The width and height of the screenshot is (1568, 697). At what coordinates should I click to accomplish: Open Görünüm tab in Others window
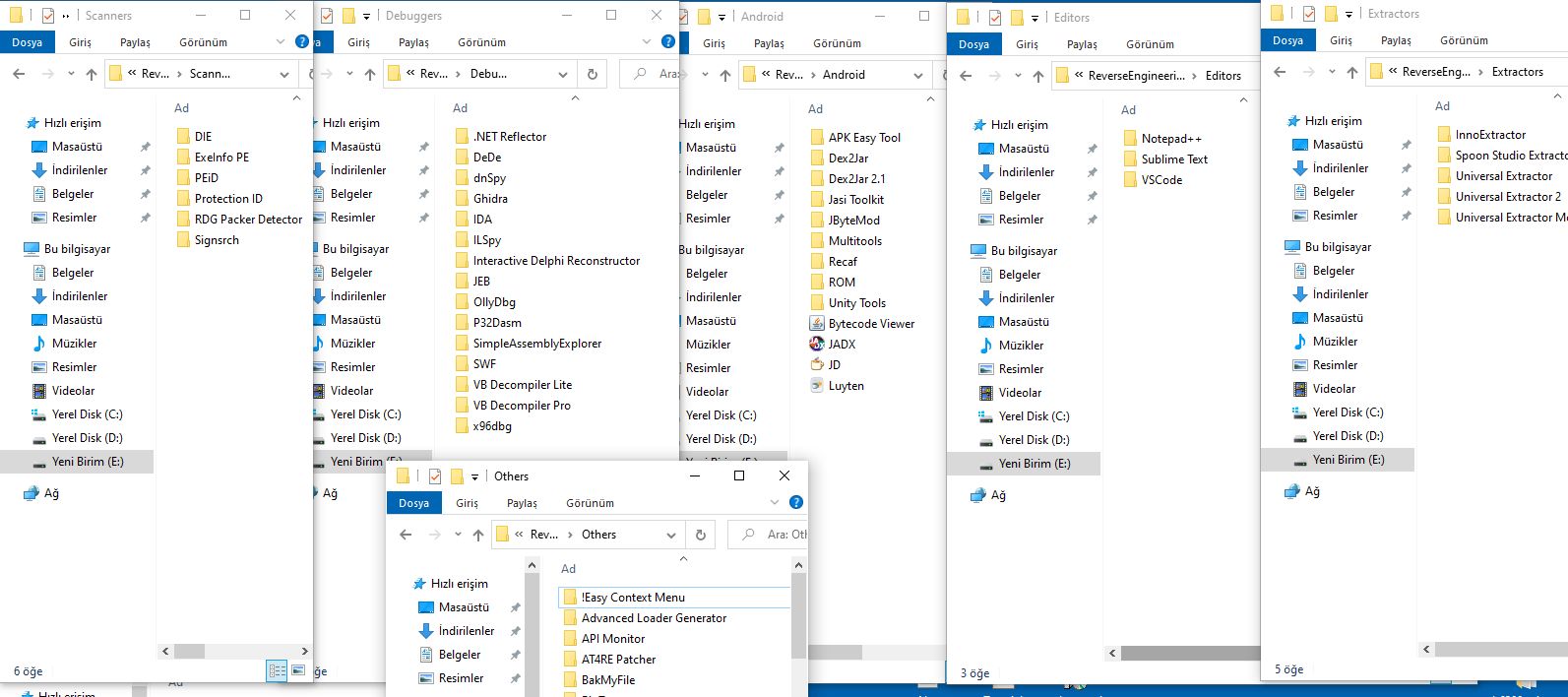[590, 503]
